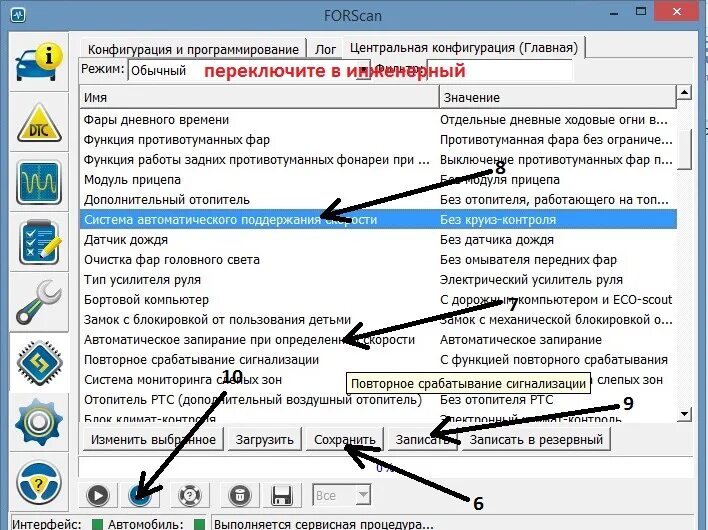Viewport: 708px width, 530px height.
Task: Click value Электрический усилитель руля
Action: tap(531, 280)
